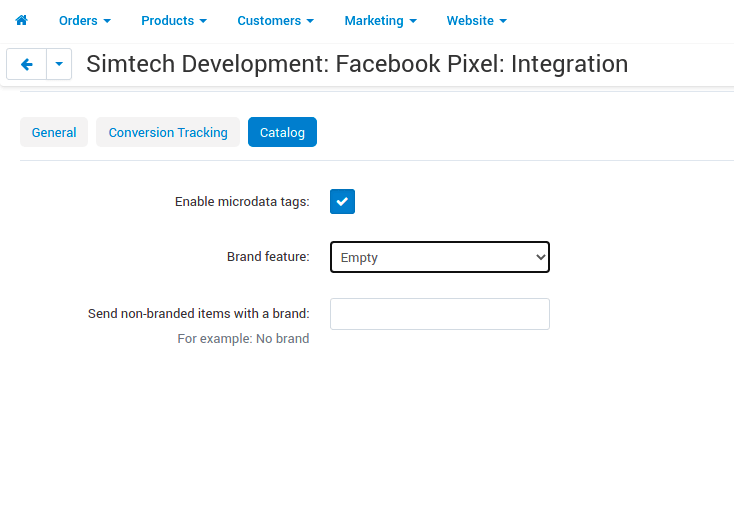Click 'Send non-branded items with a brand' label

[198, 314]
